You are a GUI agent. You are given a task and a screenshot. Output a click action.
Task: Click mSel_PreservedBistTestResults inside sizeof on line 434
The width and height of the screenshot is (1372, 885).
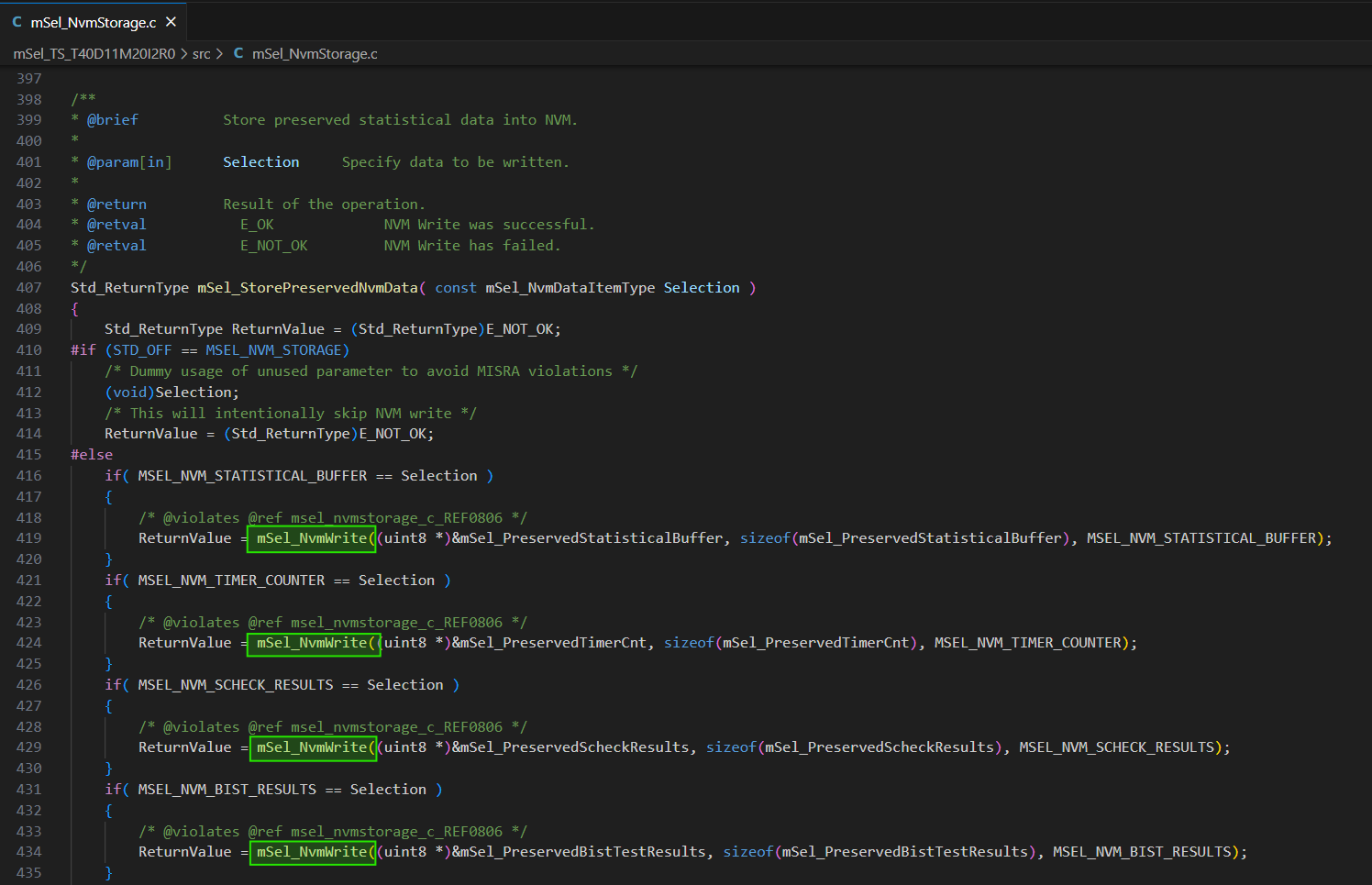coord(904,852)
